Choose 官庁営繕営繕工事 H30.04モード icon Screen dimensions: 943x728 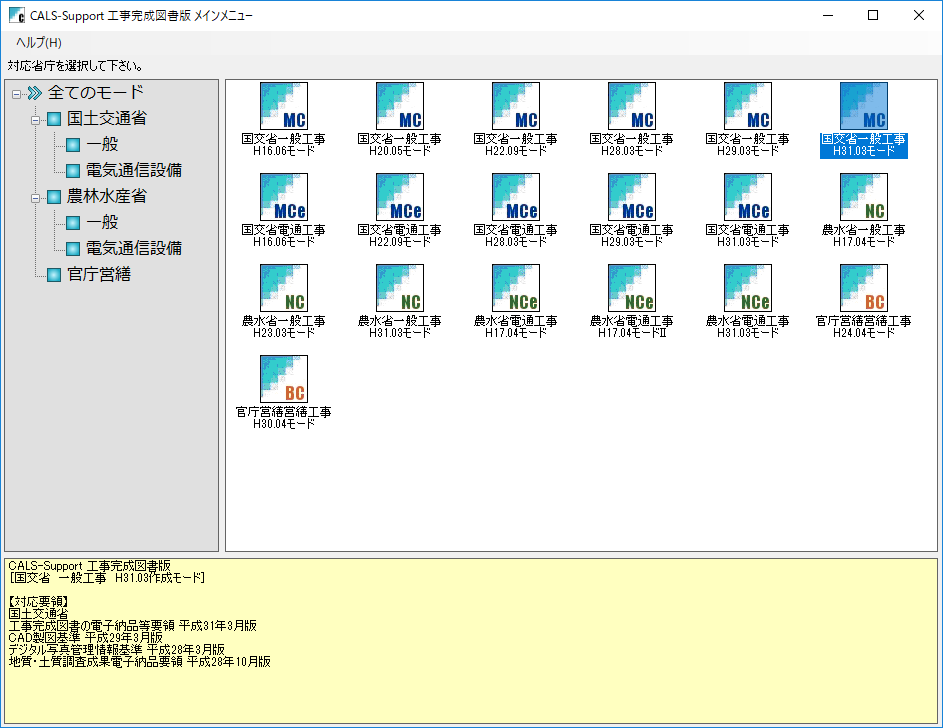click(x=283, y=380)
